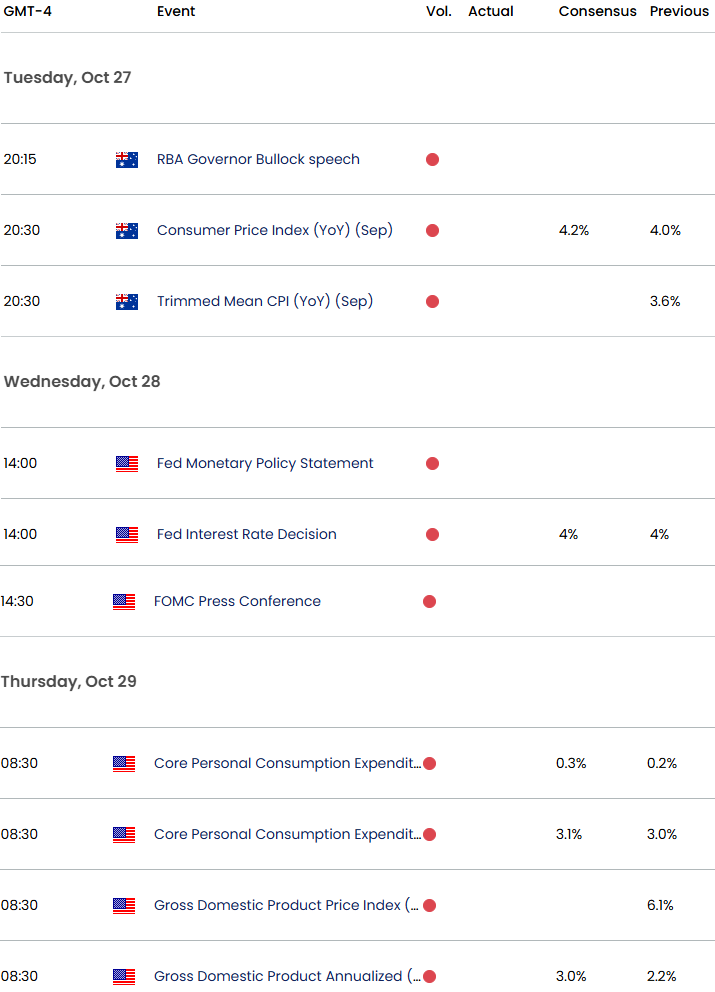Click Australia flag beside RBA Governor Bullock speech
Viewport: 715px width, 992px height.
pyautogui.click(x=127, y=159)
